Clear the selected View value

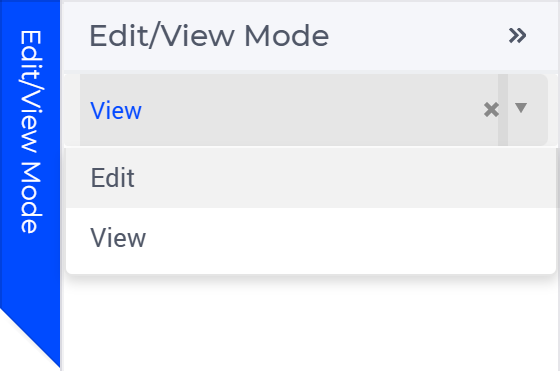(491, 110)
